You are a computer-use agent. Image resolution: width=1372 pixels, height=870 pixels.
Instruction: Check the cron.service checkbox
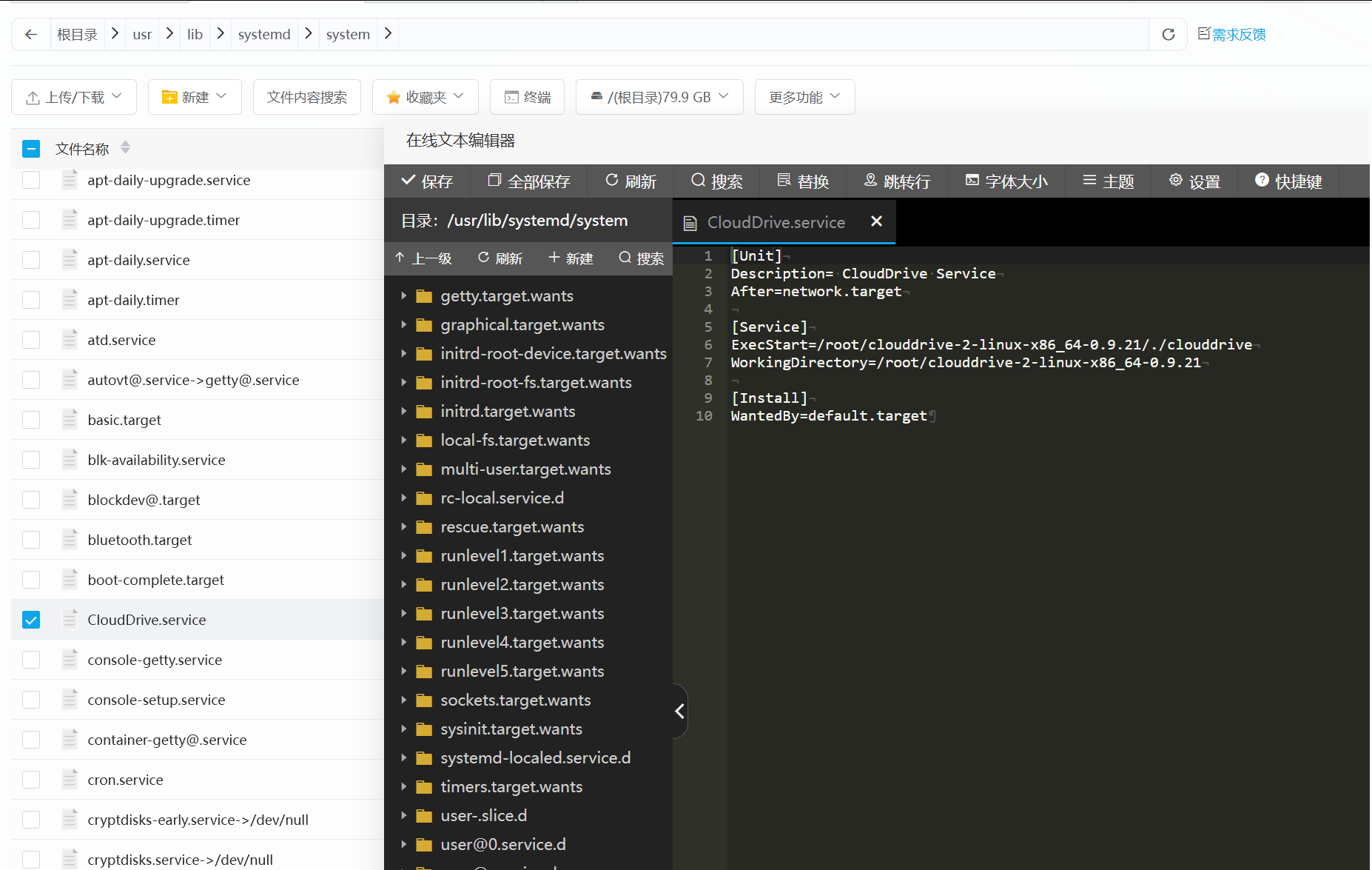31,780
